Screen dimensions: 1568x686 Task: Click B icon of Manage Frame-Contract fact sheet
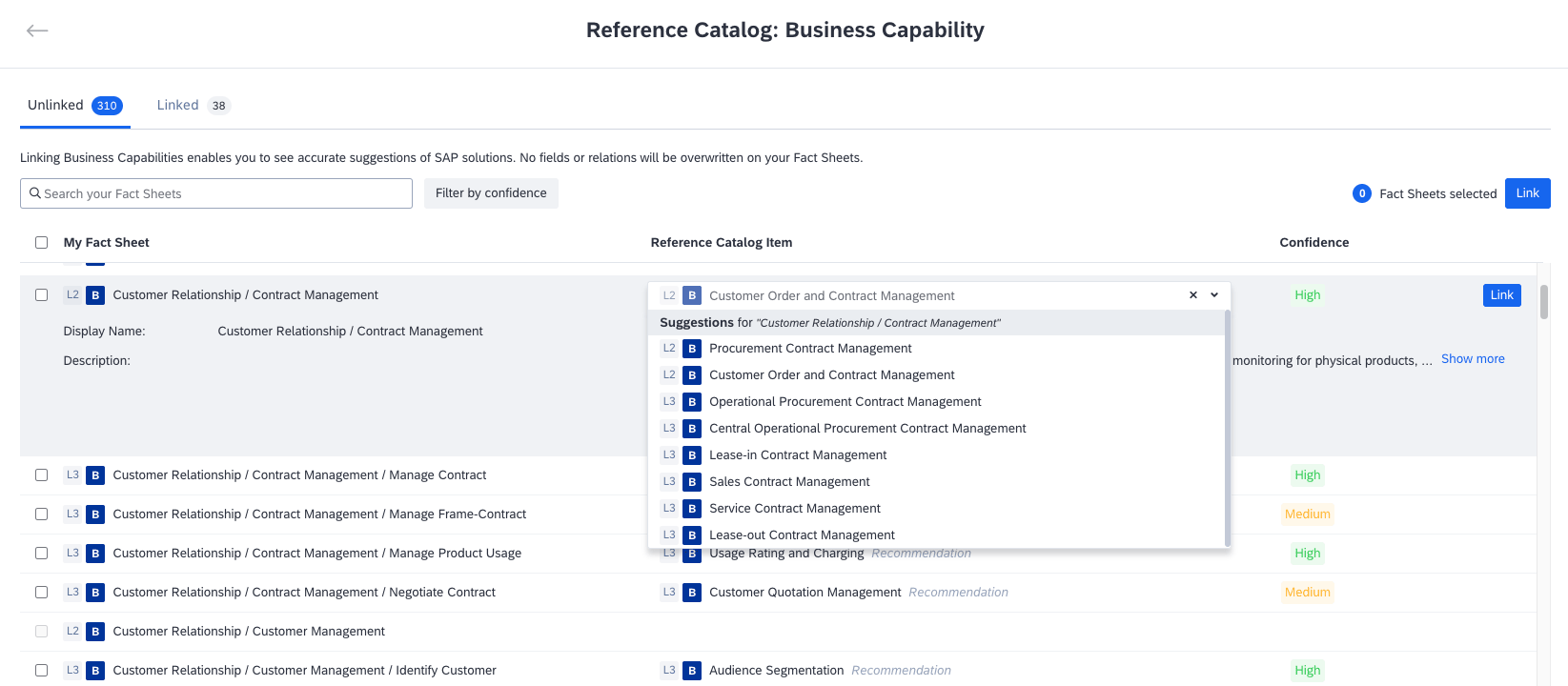coord(95,514)
